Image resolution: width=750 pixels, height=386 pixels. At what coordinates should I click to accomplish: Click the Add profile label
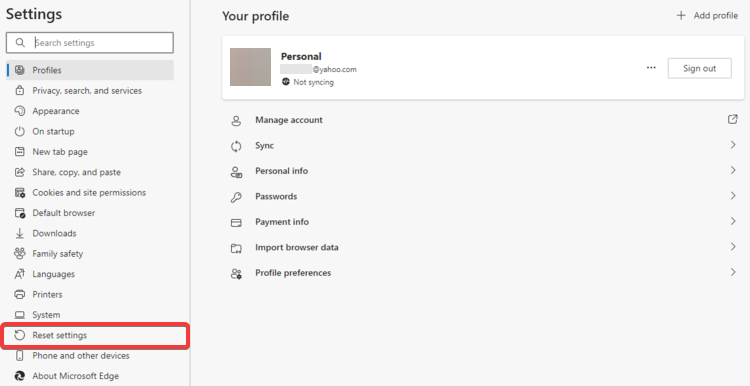pyautogui.click(x=716, y=15)
